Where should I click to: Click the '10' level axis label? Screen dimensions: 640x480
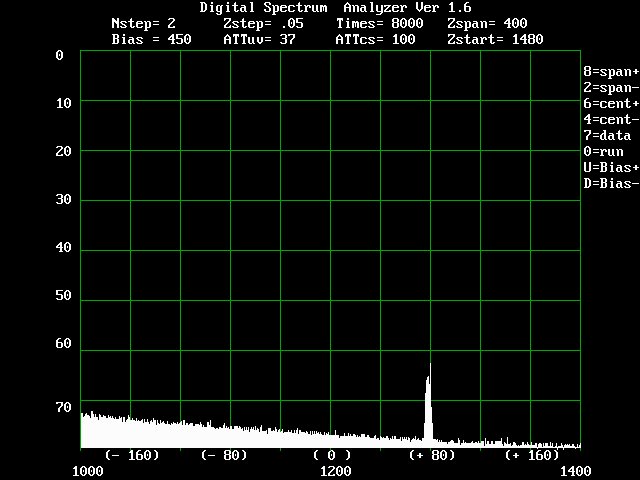point(63,103)
